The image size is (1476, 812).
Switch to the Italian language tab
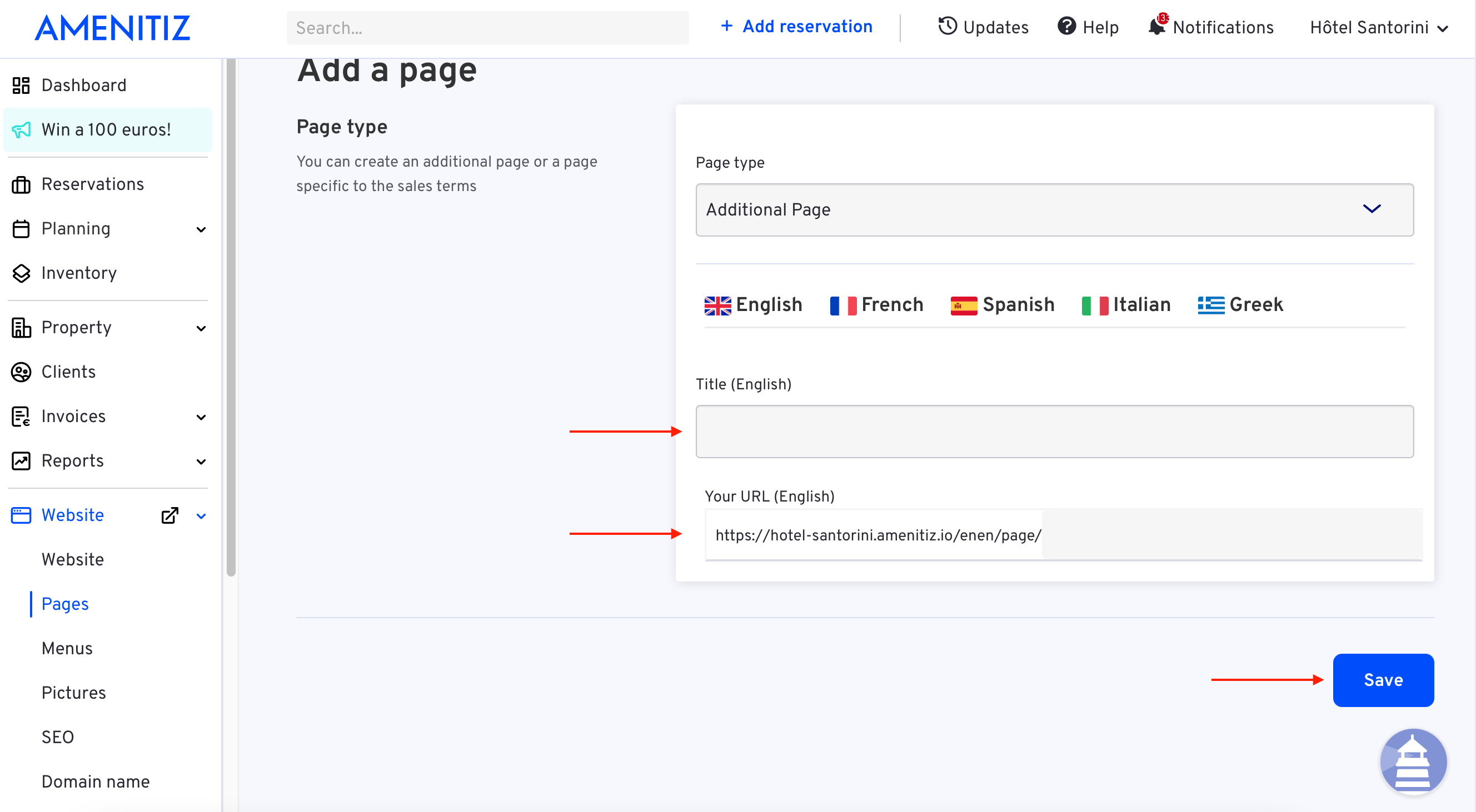click(1126, 305)
